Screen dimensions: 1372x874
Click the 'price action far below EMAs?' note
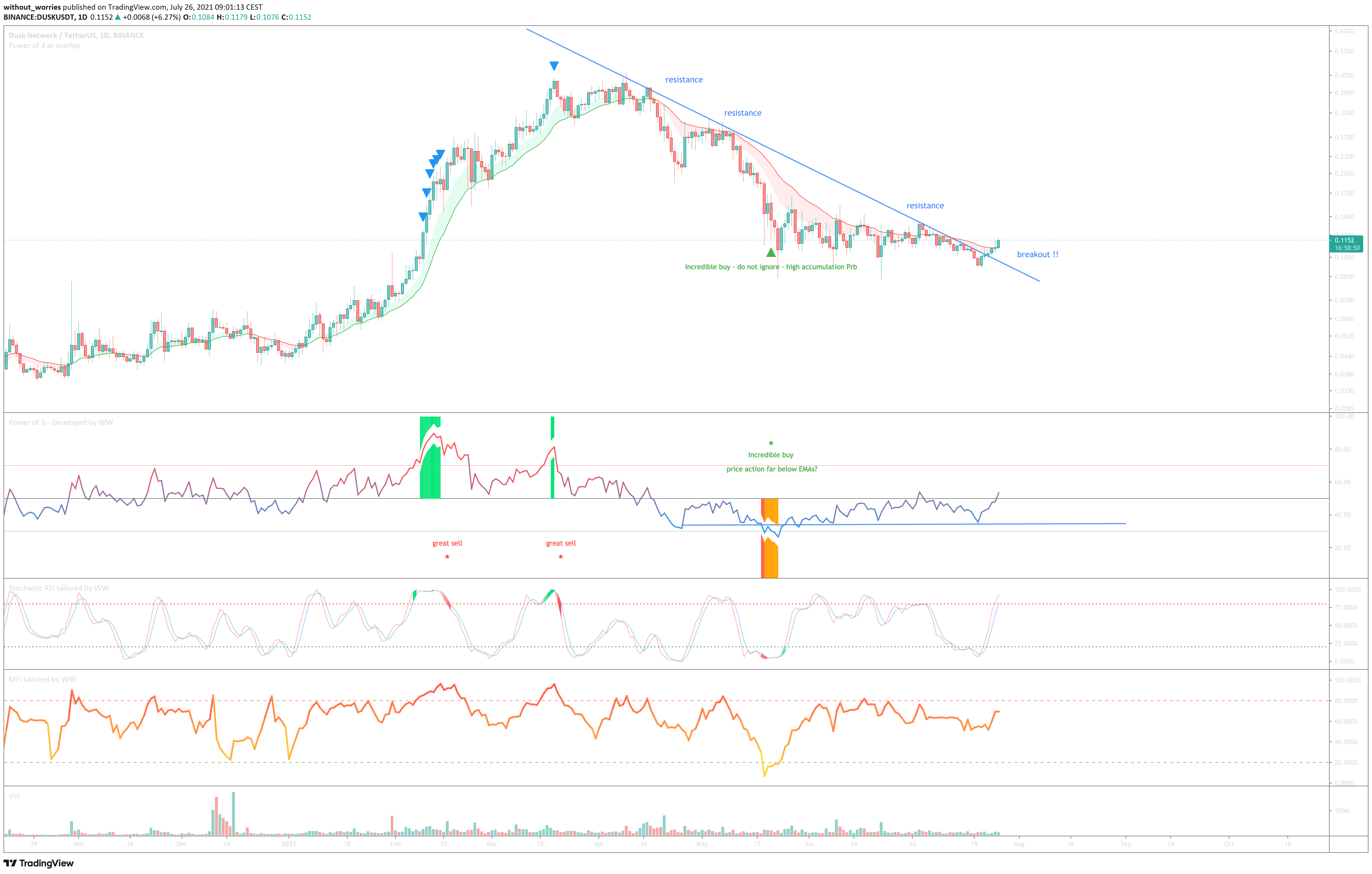coord(771,469)
